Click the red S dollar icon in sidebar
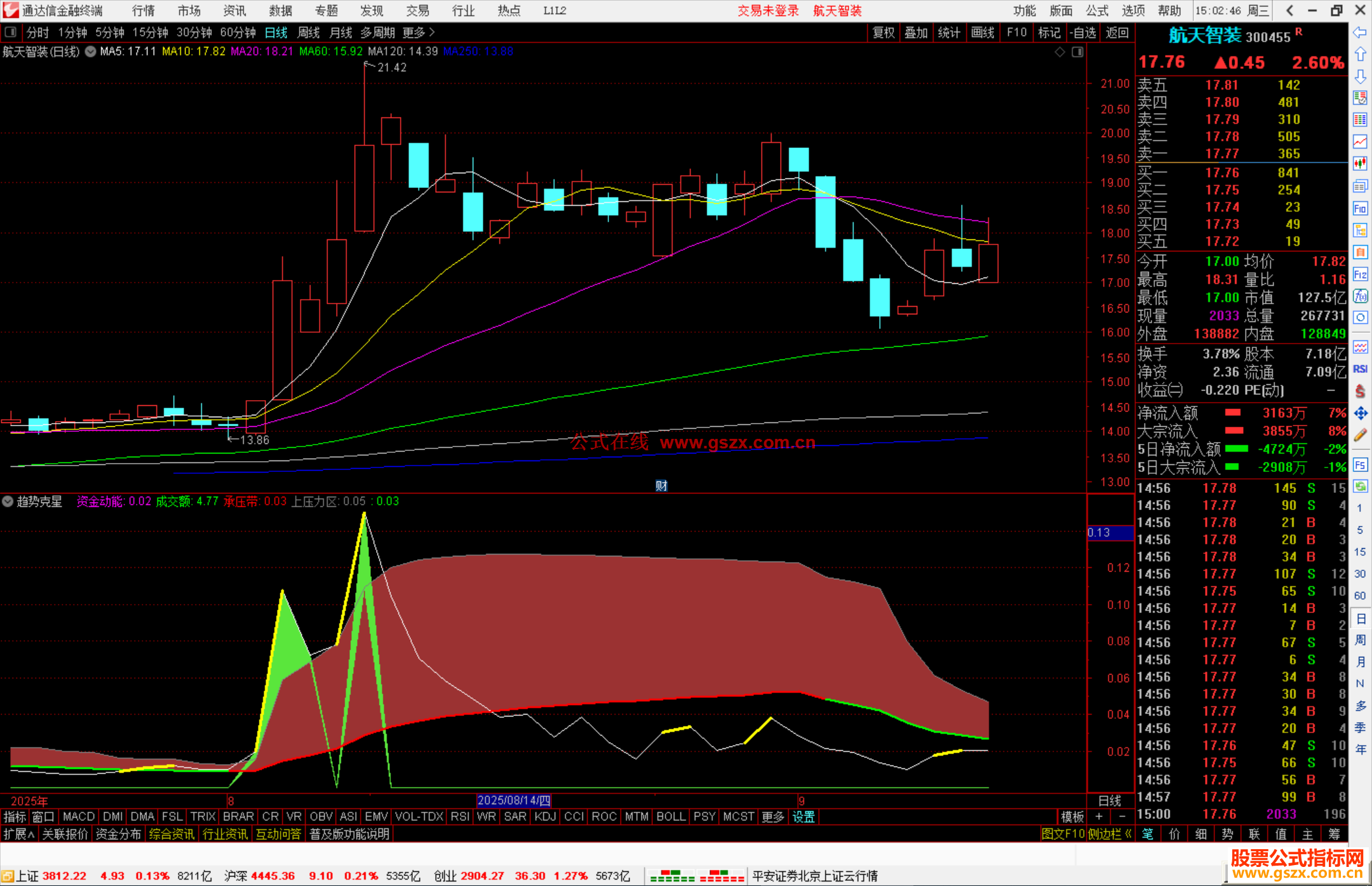This screenshot has width=1372, height=886. 1360,391
